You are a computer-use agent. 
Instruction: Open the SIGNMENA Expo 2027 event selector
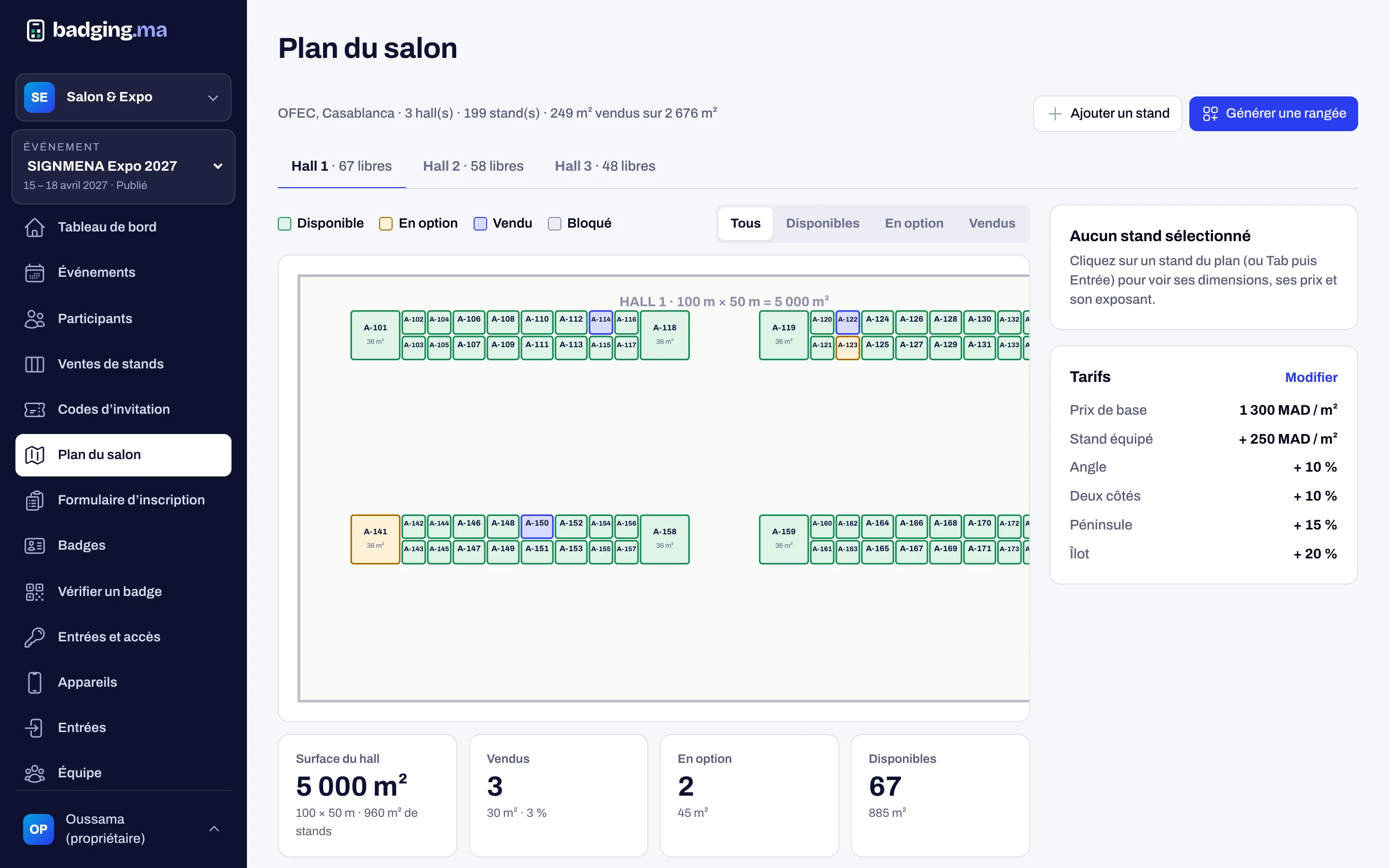pyautogui.click(x=123, y=166)
